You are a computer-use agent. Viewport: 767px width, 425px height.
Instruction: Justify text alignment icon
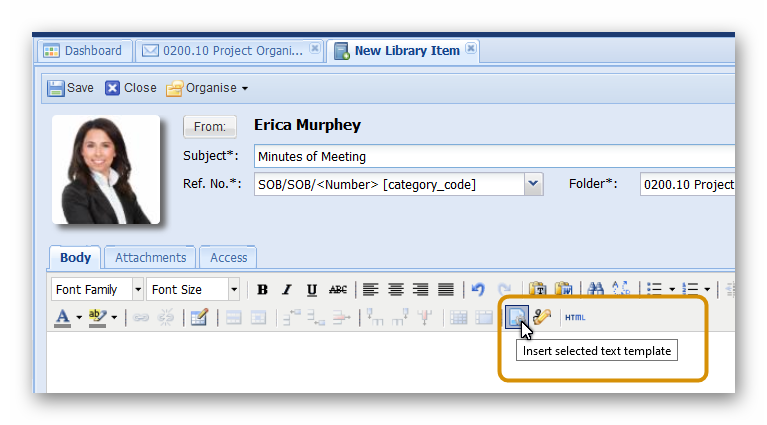446,290
